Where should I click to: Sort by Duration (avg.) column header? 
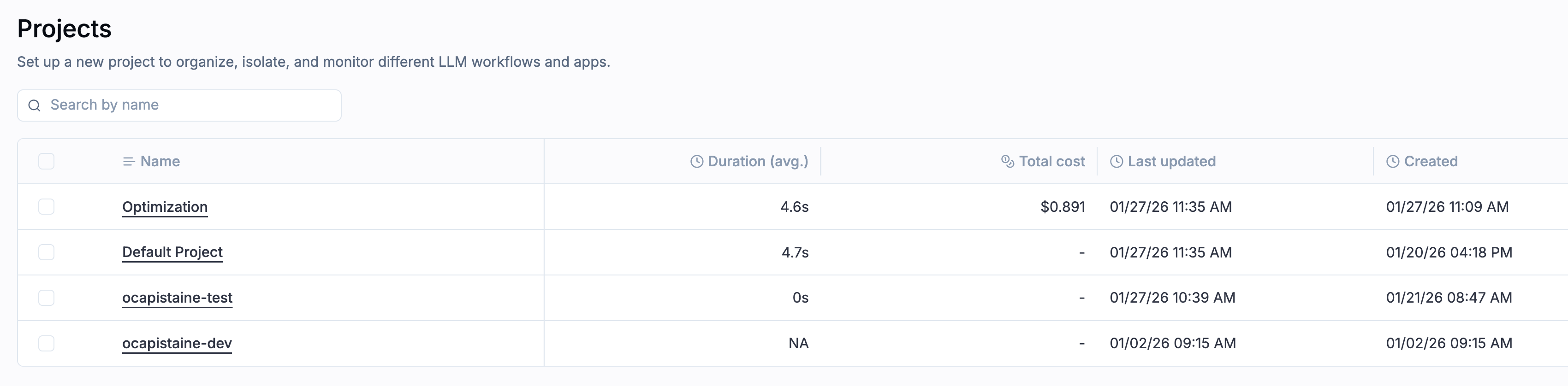point(758,162)
